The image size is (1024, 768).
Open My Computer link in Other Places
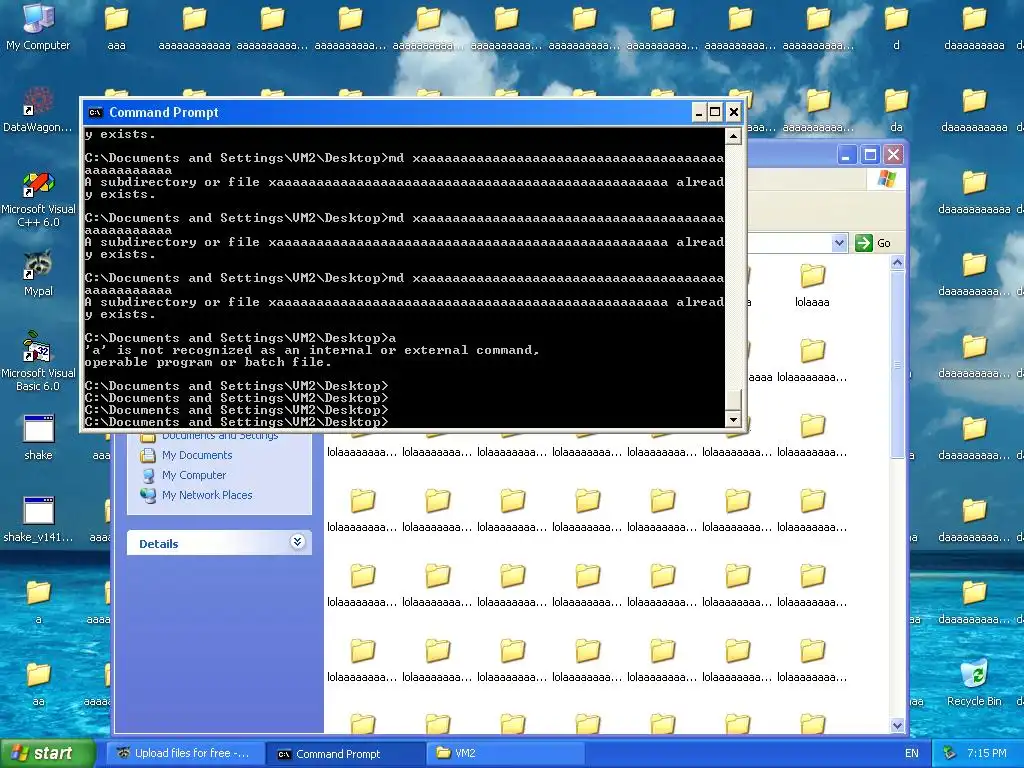click(194, 475)
